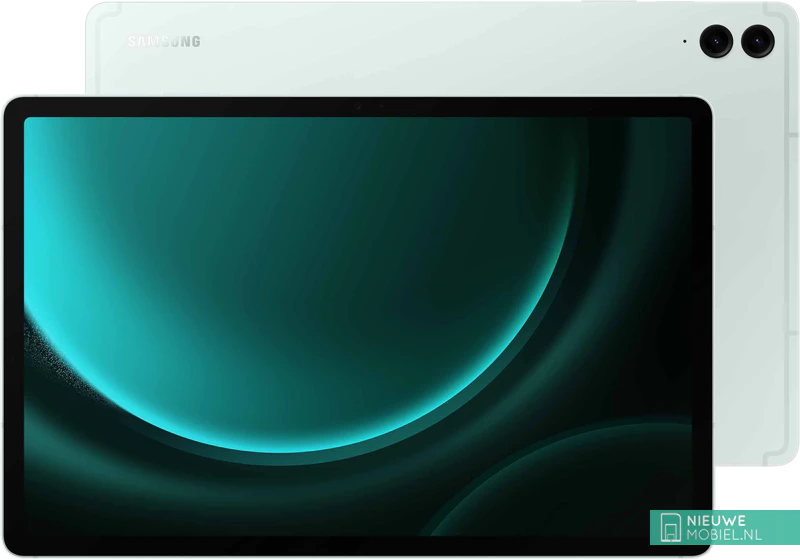Click the large teal circle on wallpaper
This screenshot has width=800, height=560.
300,300
